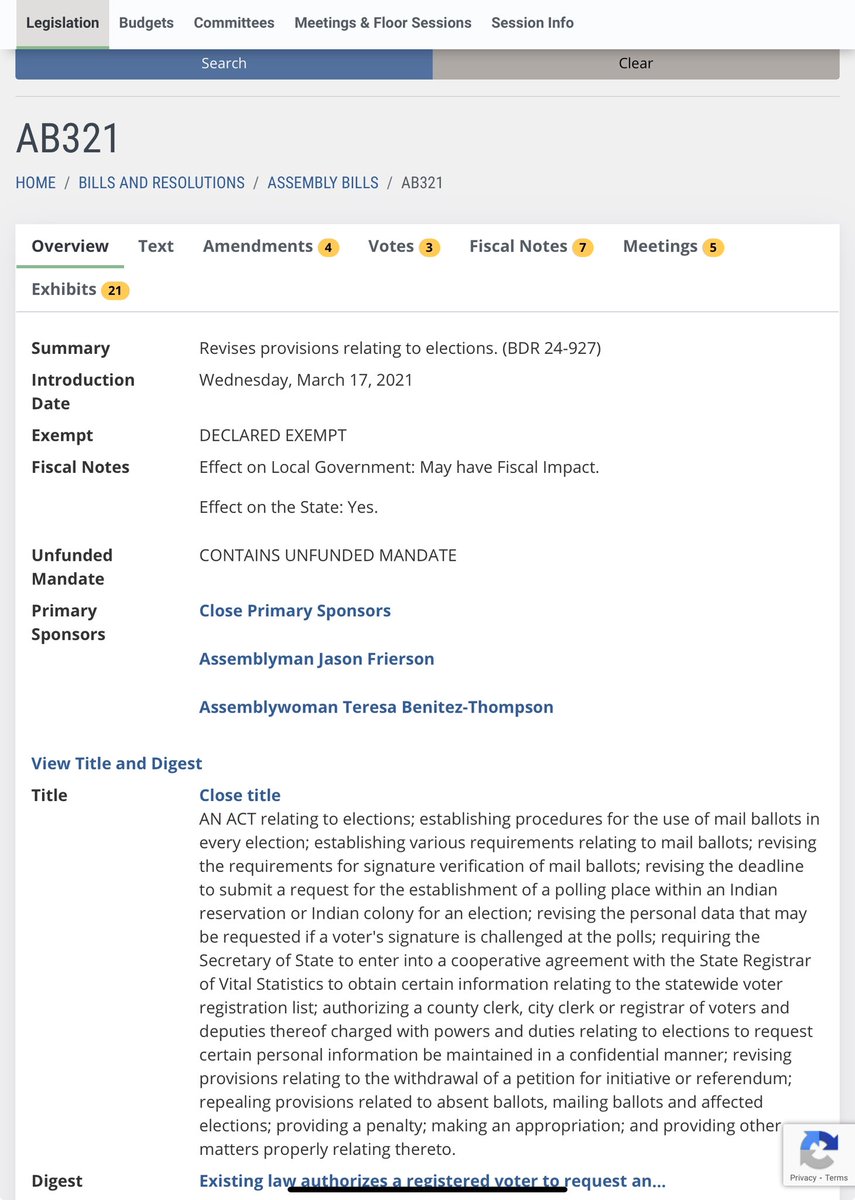Viewport: 855px width, 1200px height.
Task: Open the Budgets menu
Action: click(146, 23)
